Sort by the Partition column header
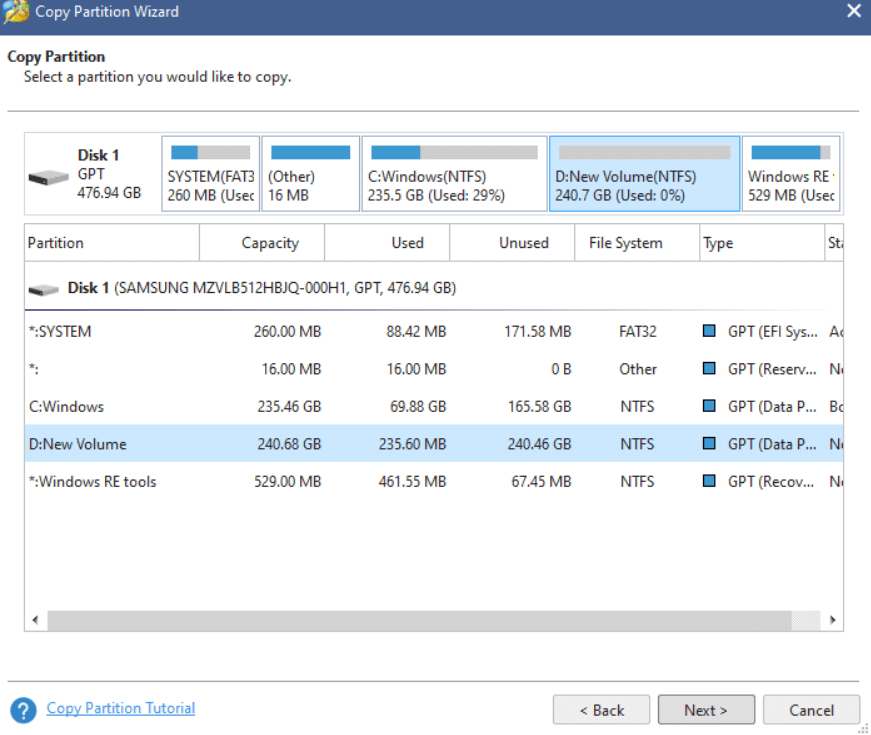 (112, 243)
